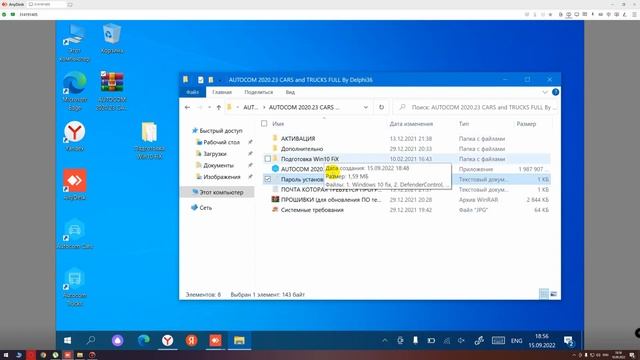The width and height of the screenshot is (640, 360).
Task: Switch to large icons view in Explorer
Action: (553, 294)
